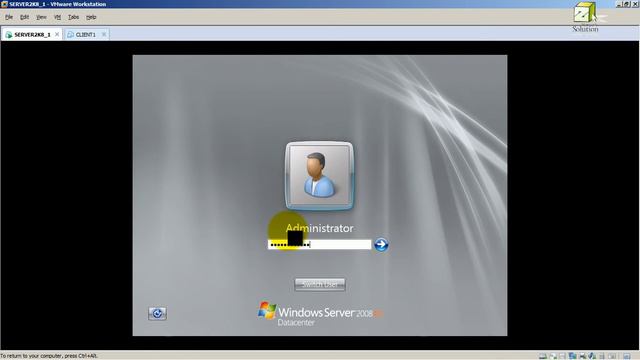Minimize the VMware Workstation window
Image resolution: width=640 pixels, height=360 pixels.
(x=619, y=4)
